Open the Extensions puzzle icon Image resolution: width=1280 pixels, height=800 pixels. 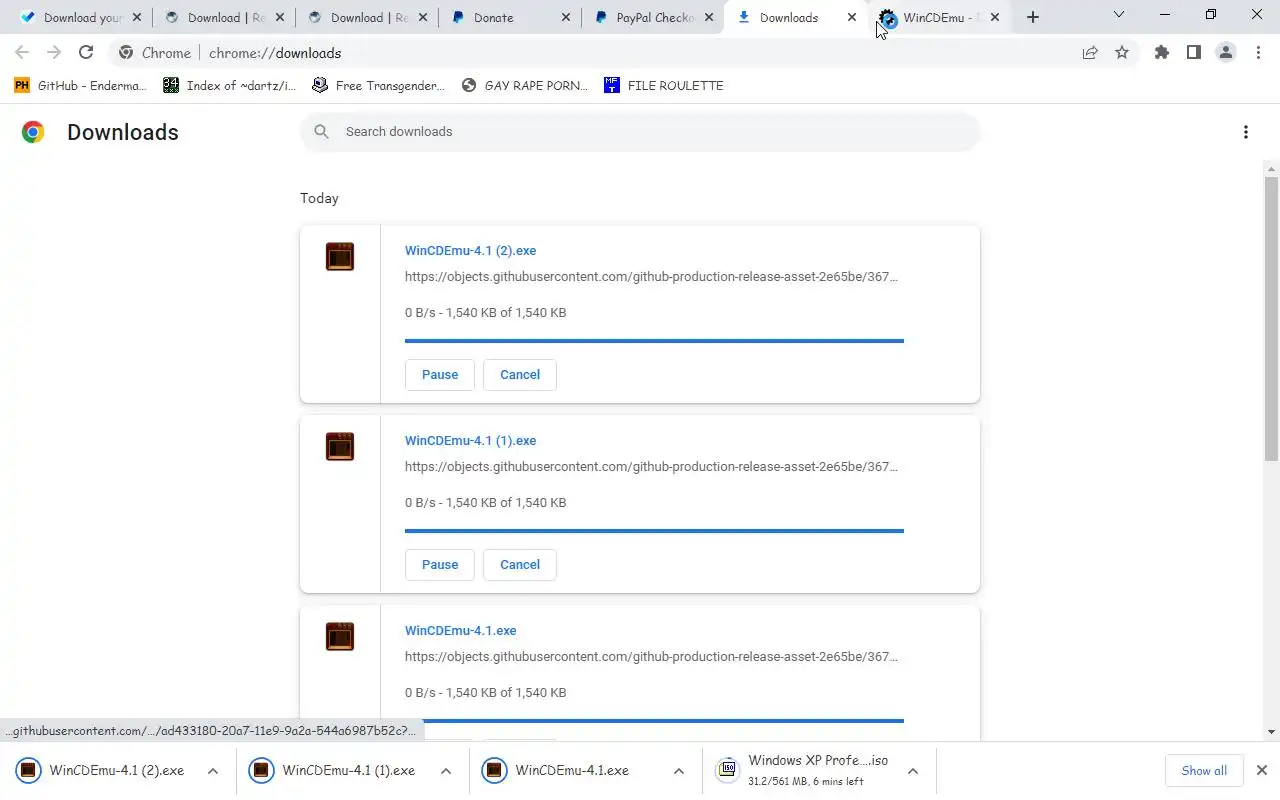pyautogui.click(x=1162, y=53)
